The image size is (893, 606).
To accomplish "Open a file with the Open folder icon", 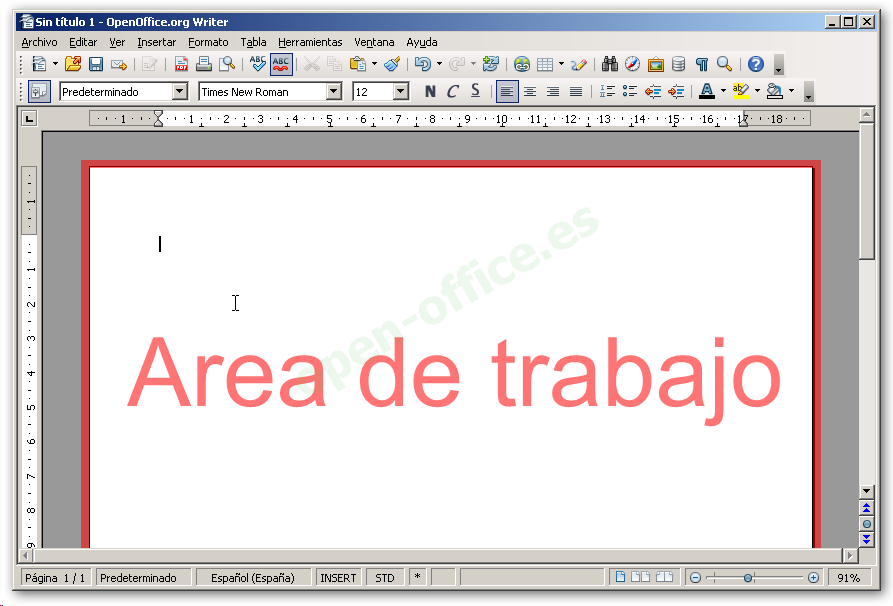I will pos(73,64).
